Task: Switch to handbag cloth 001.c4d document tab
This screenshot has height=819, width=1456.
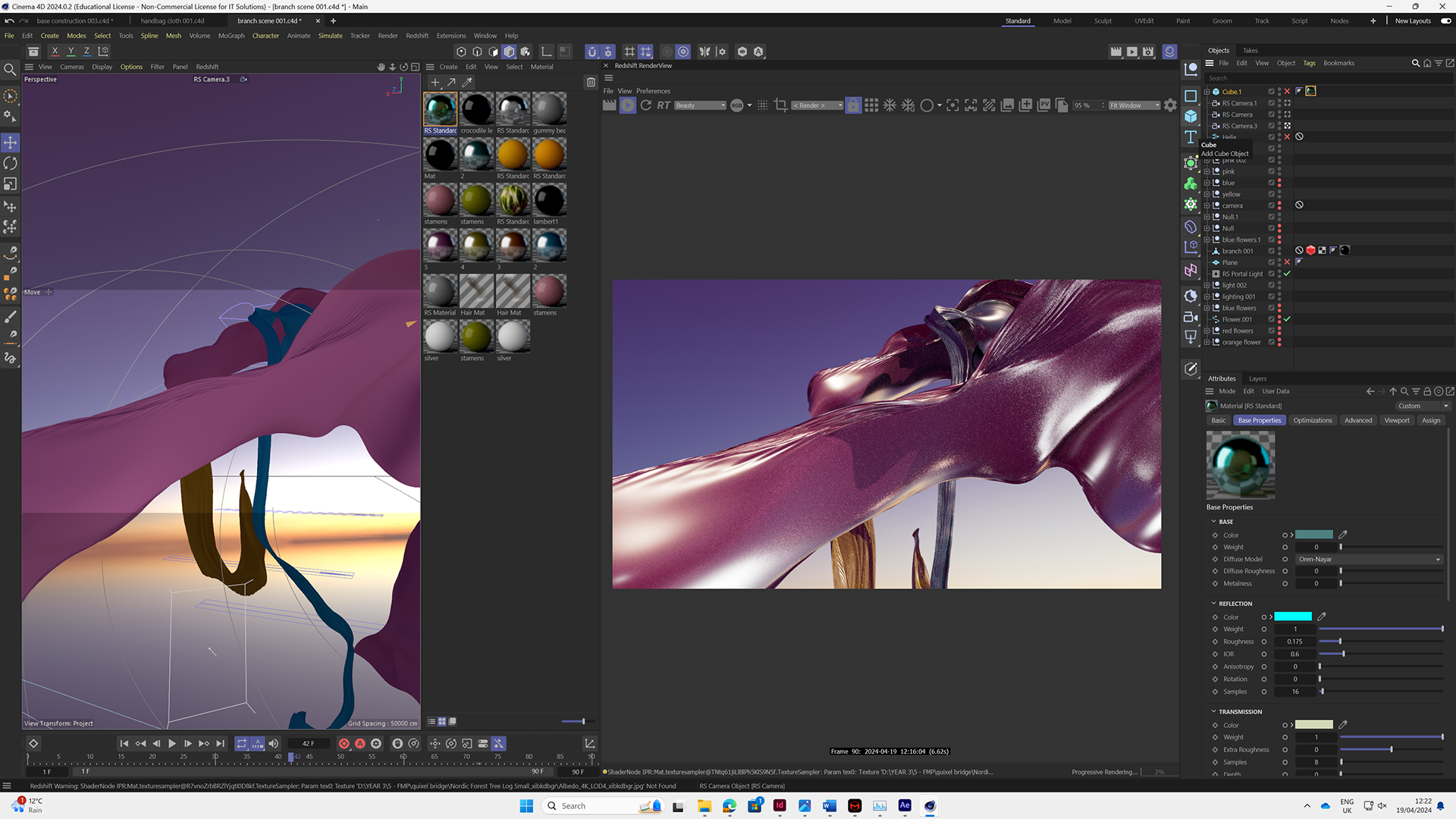Action: point(172,21)
